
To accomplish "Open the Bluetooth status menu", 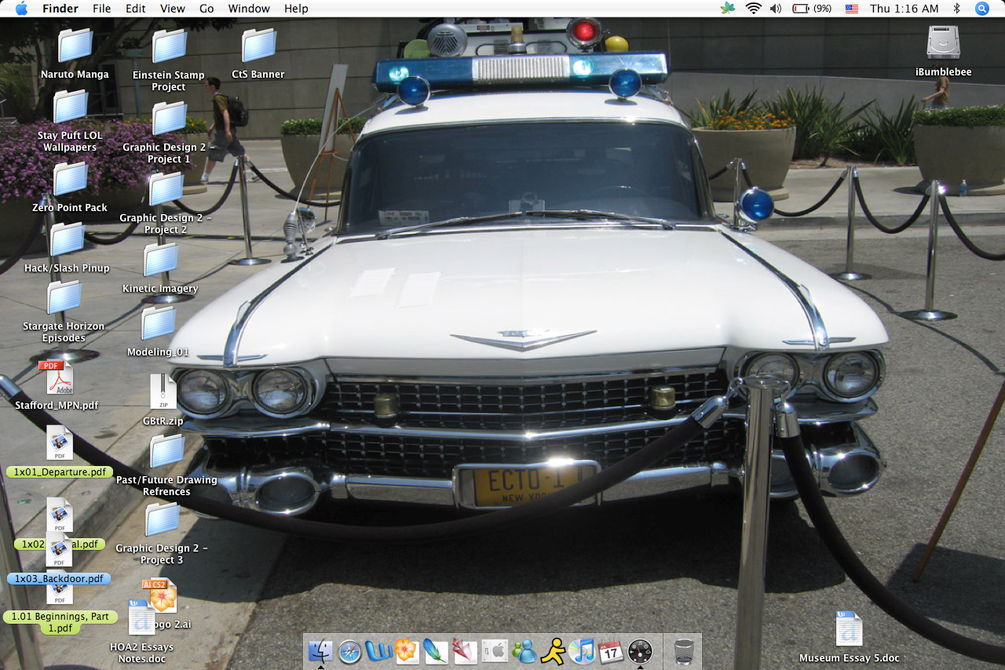I will point(957,8).
